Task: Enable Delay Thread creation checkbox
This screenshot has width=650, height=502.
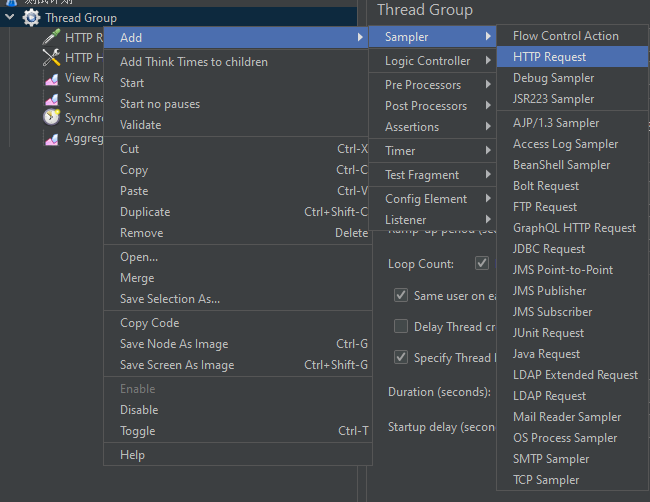Action: coord(401,326)
